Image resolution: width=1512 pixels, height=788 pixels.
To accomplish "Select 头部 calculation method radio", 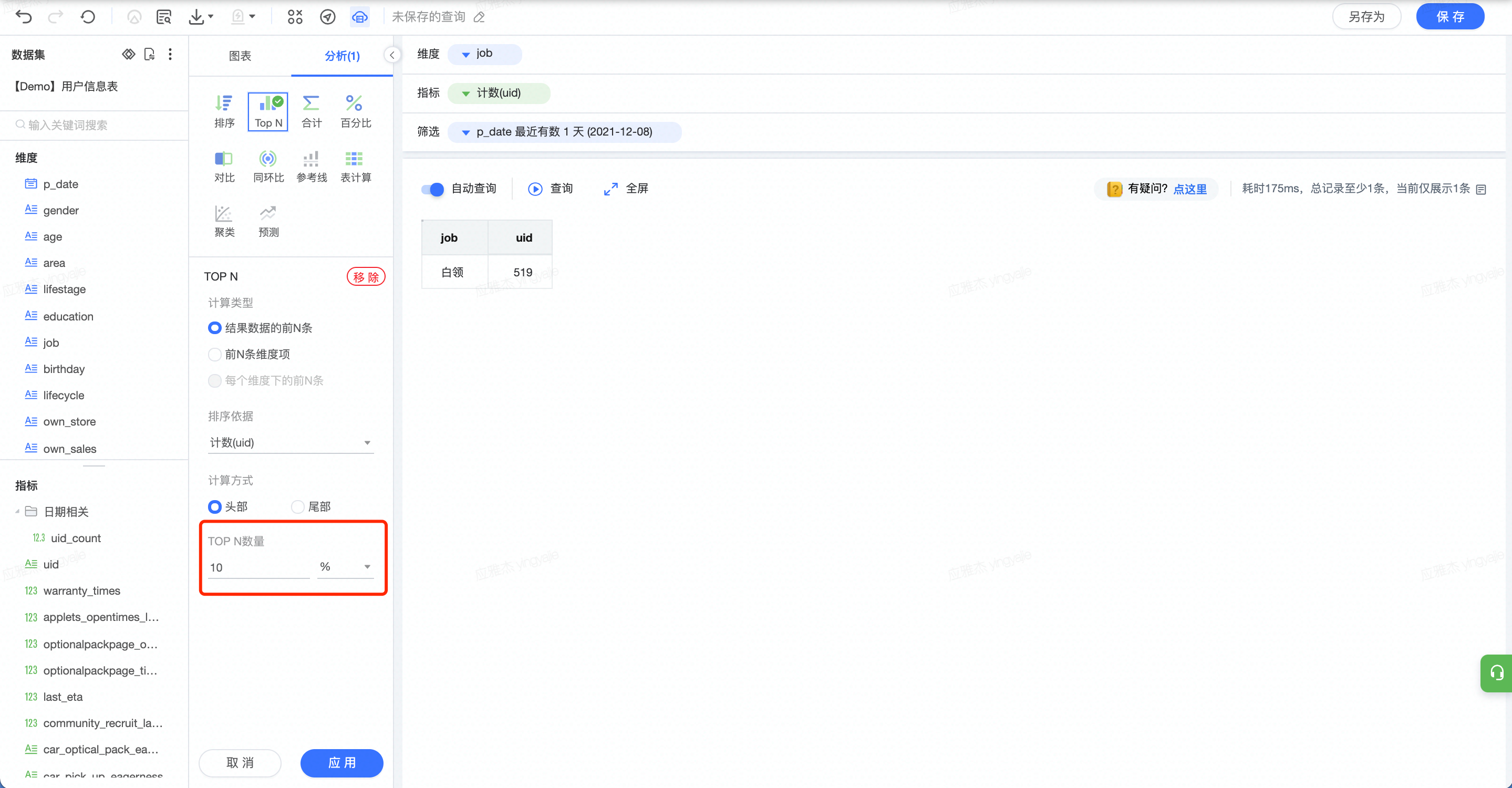I will [215, 506].
